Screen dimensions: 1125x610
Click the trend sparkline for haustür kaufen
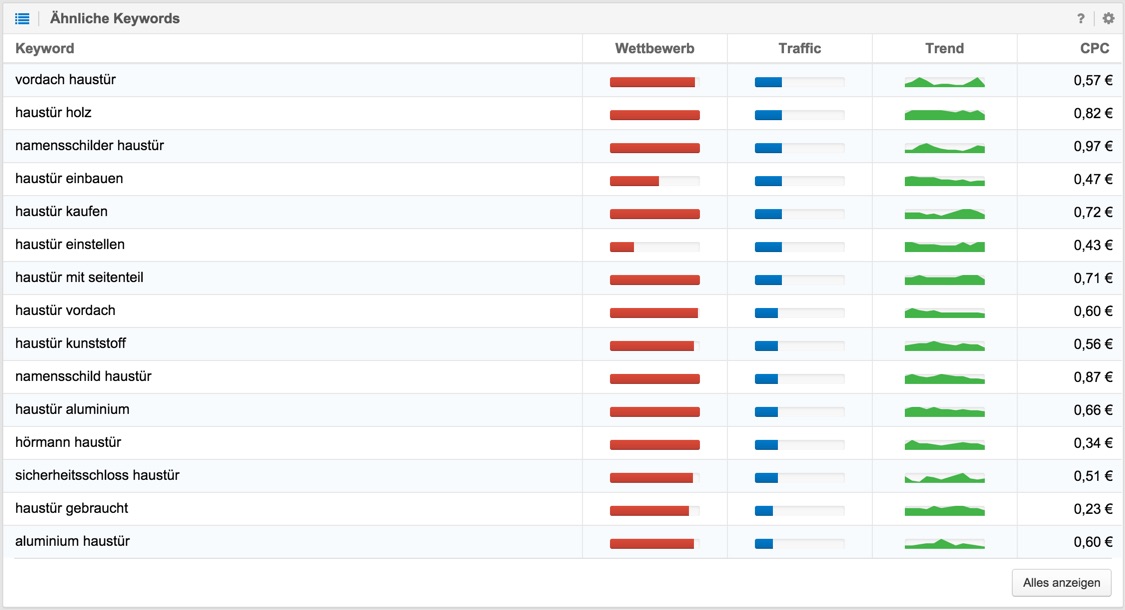(x=944, y=214)
